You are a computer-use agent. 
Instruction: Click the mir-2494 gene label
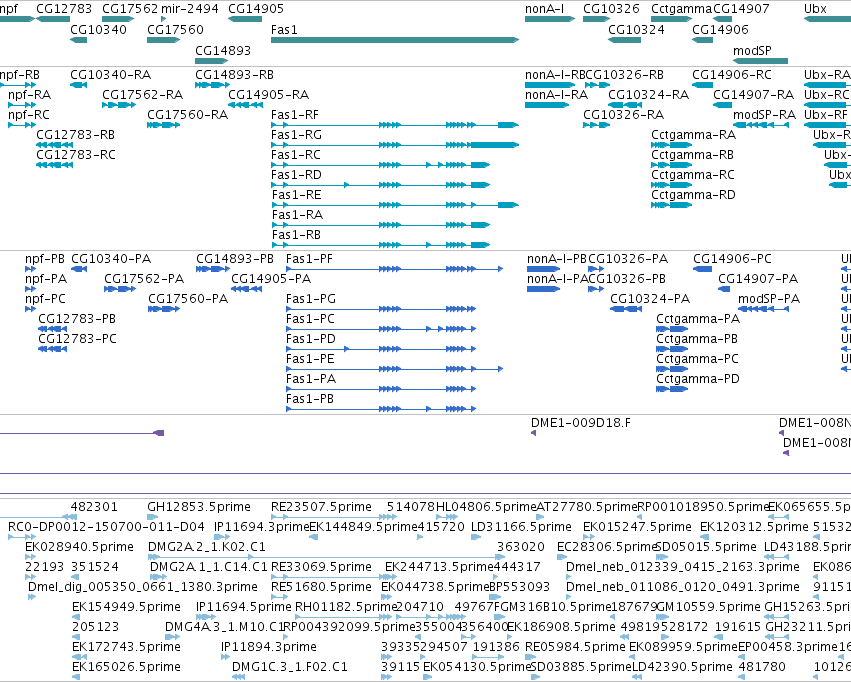(190, 9)
